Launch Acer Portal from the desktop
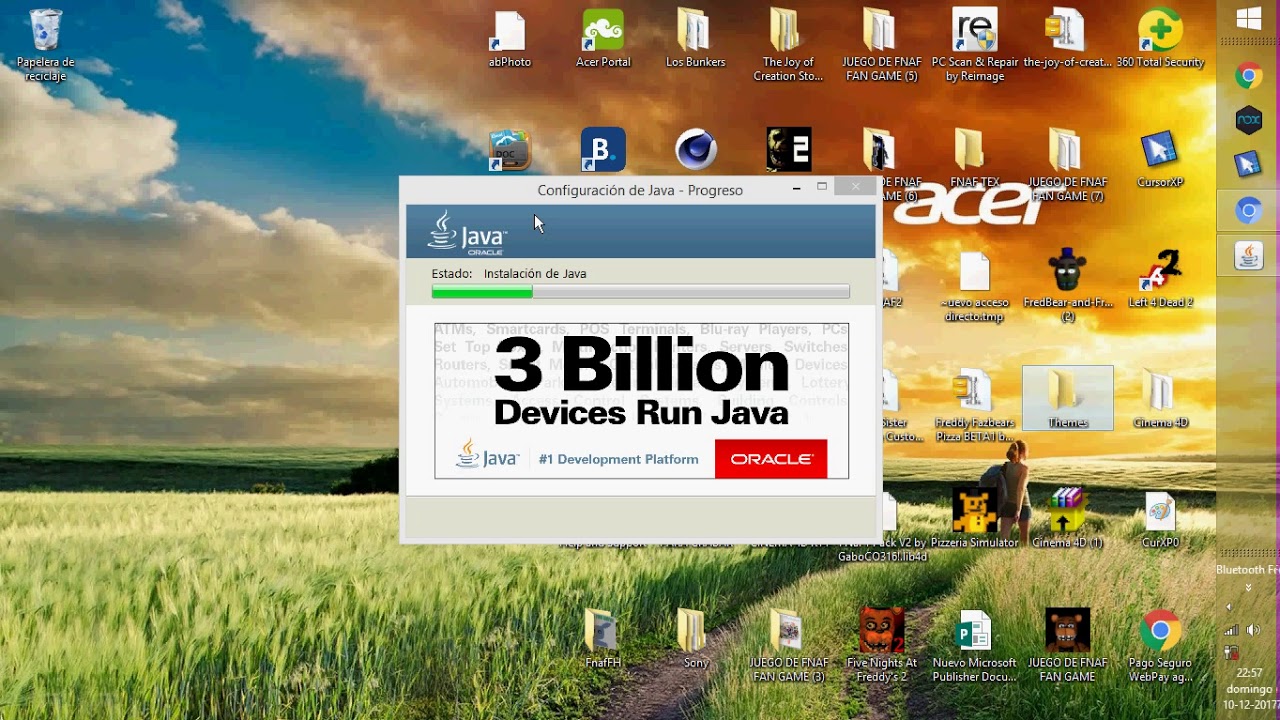This screenshot has height=720, width=1280. tap(603, 40)
